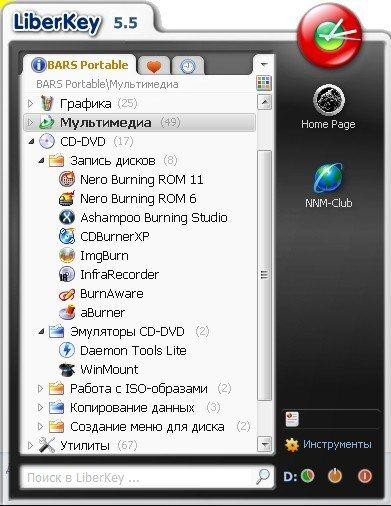This screenshot has width=391, height=506.
Task: Click the document icon above Инструменты
Action: [x=292, y=419]
